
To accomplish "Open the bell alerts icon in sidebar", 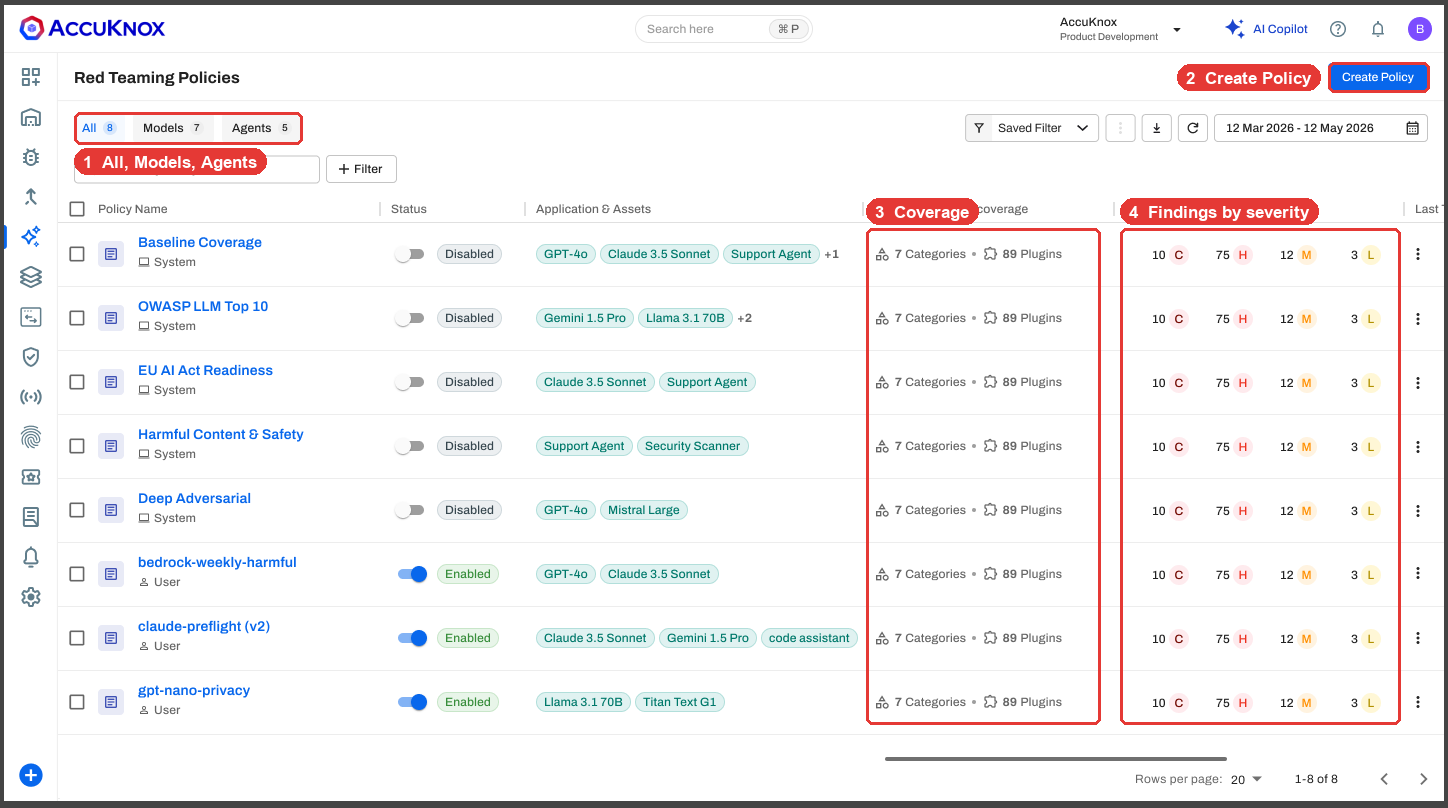I will [x=31, y=557].
